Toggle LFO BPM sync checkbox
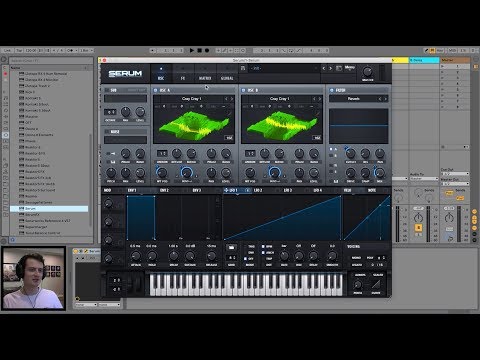The width and height of the screenshot is (480, 360). [x=263, y=246]
